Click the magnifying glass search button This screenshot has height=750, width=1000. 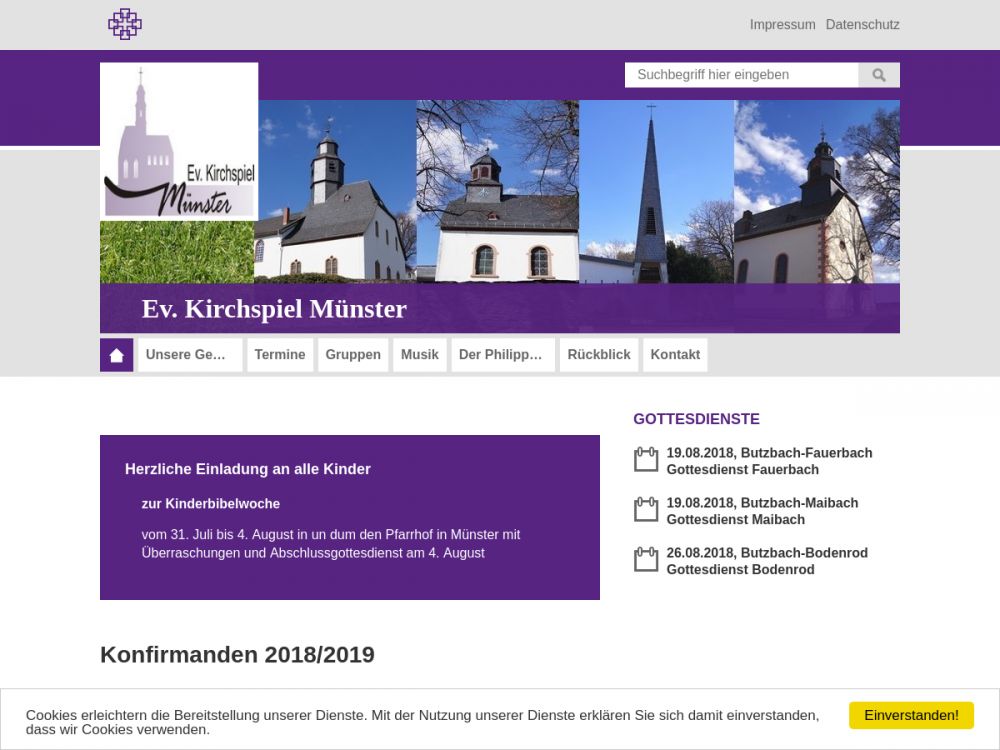tap(879, 75)
